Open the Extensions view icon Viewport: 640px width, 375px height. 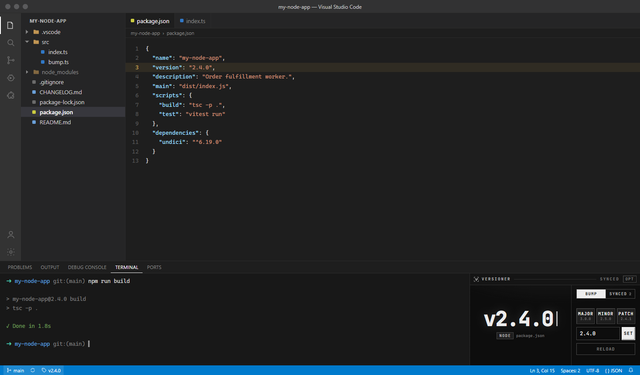pyautogui.click(x=10, y=95)
